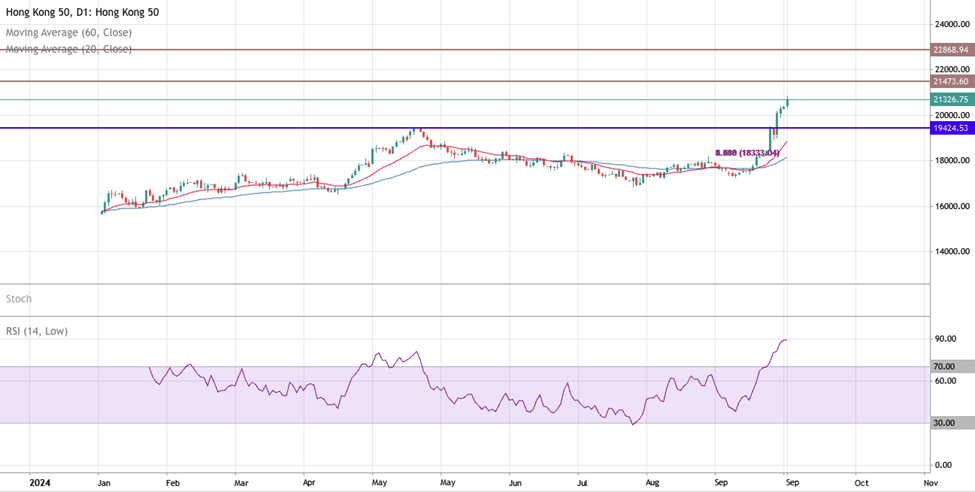Select the 22868.94 resistance price tag

pyautogui.click(x=951, y=49)
